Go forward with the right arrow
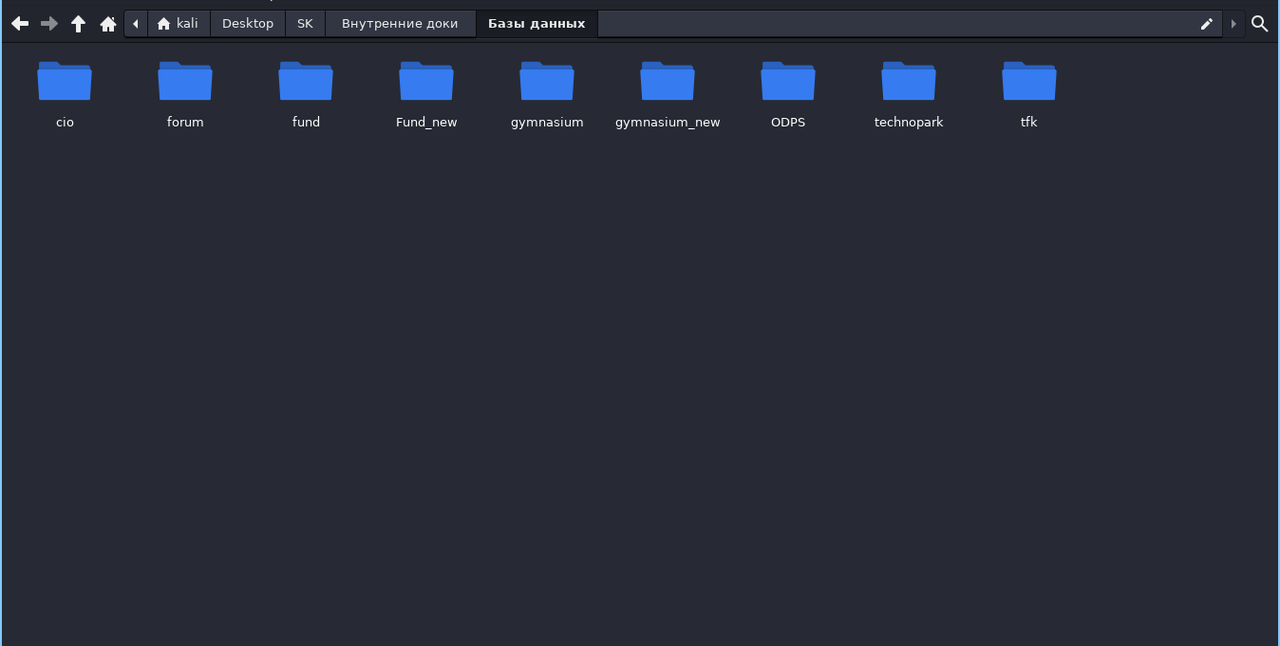Viewport: 1280px width, 646px height. point(49,23)
